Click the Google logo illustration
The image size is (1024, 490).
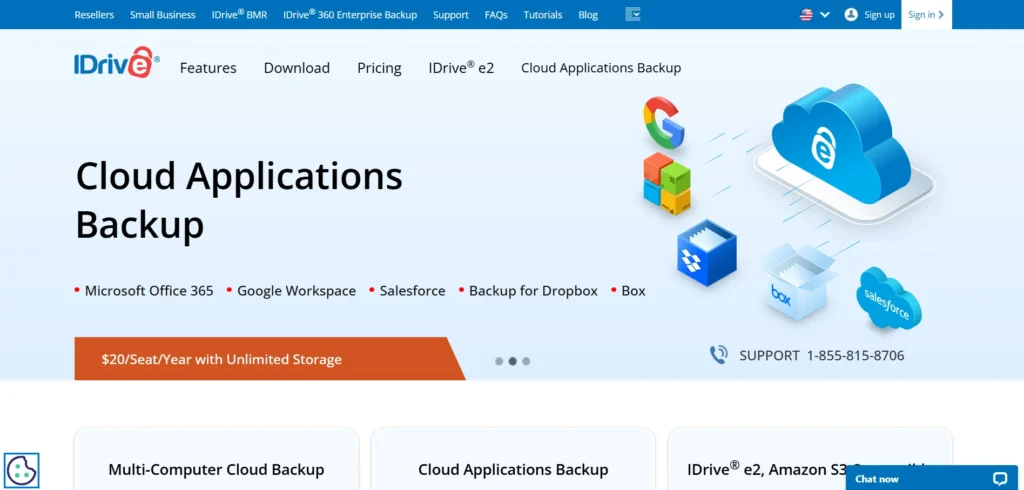click(664, 122)
